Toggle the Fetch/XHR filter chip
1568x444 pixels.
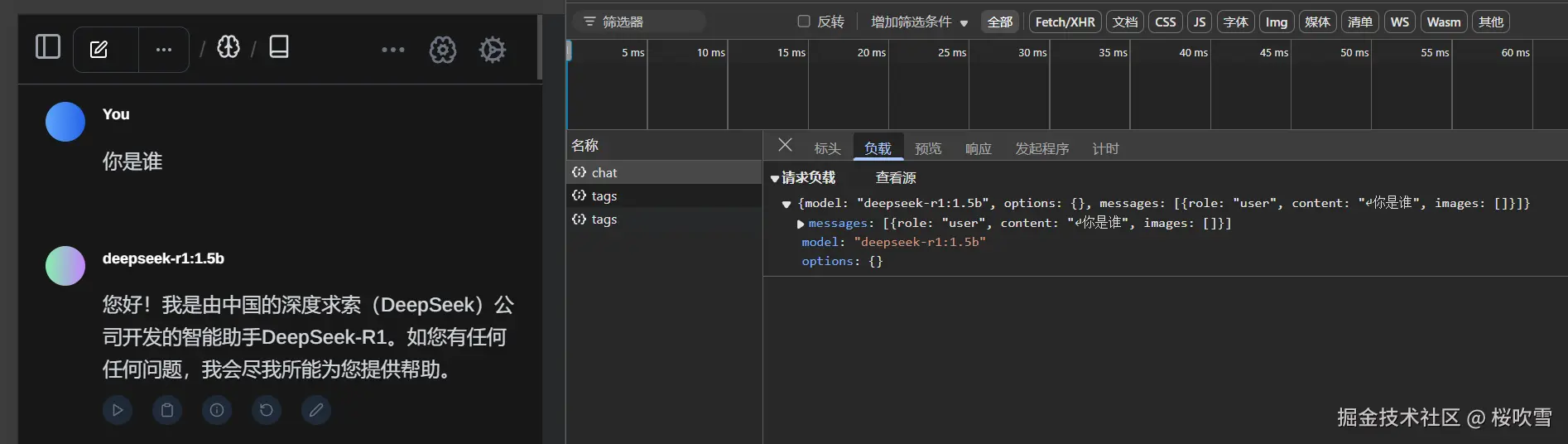tap(1065, 22)
